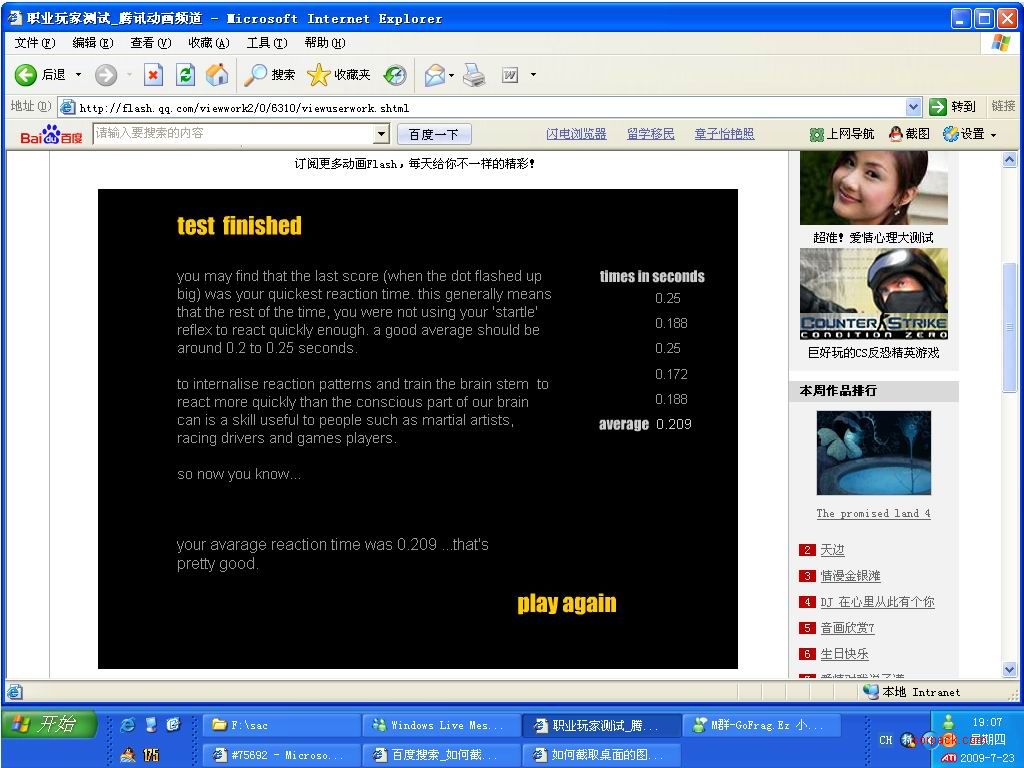Click the Baidu toolbar search input field
The image size is (1024, 768).
tap(233, 134)
